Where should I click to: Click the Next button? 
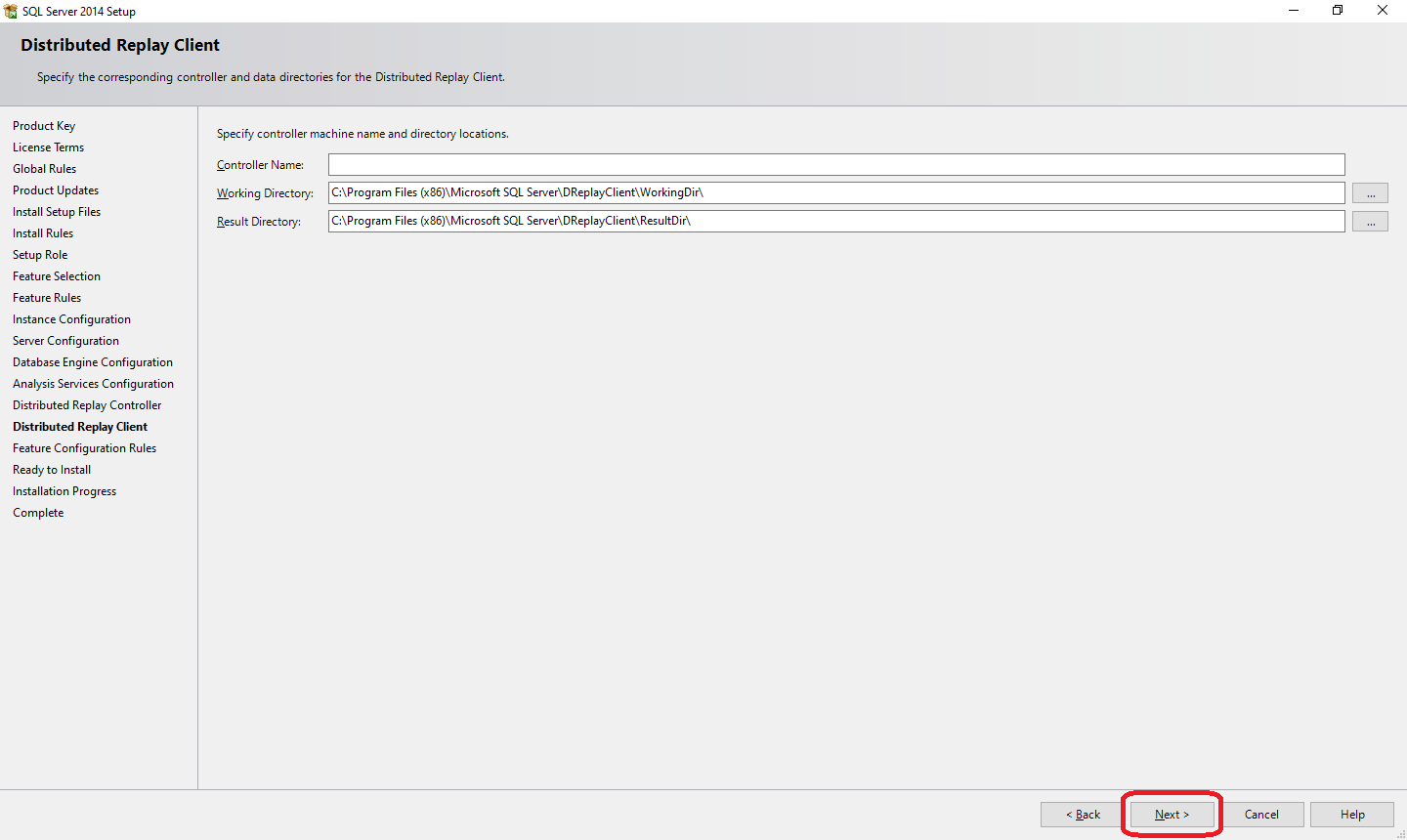click(x=1172, y=815)
